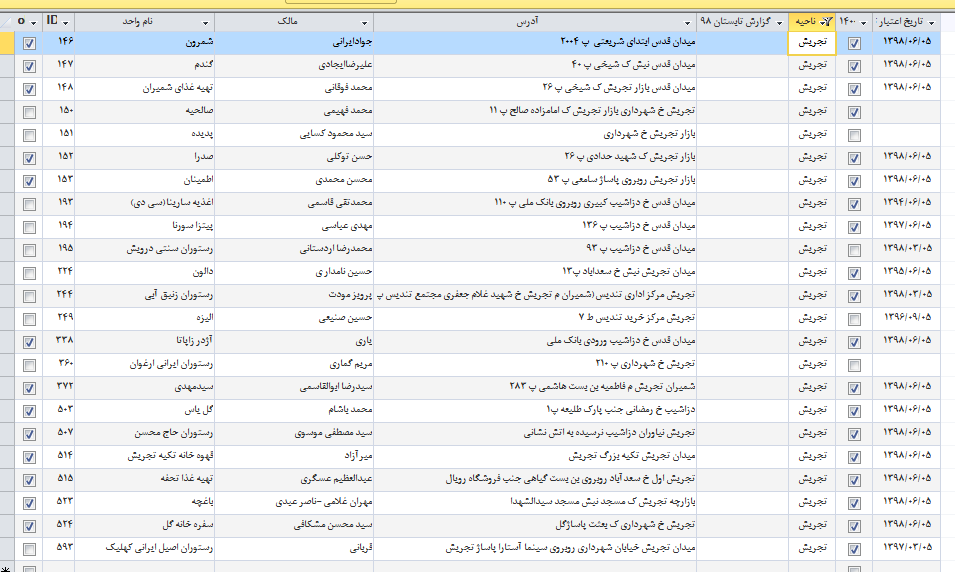Click the date cell ۱۳۹۴/۰۶/۰۵ in row 193

[906, 203]
